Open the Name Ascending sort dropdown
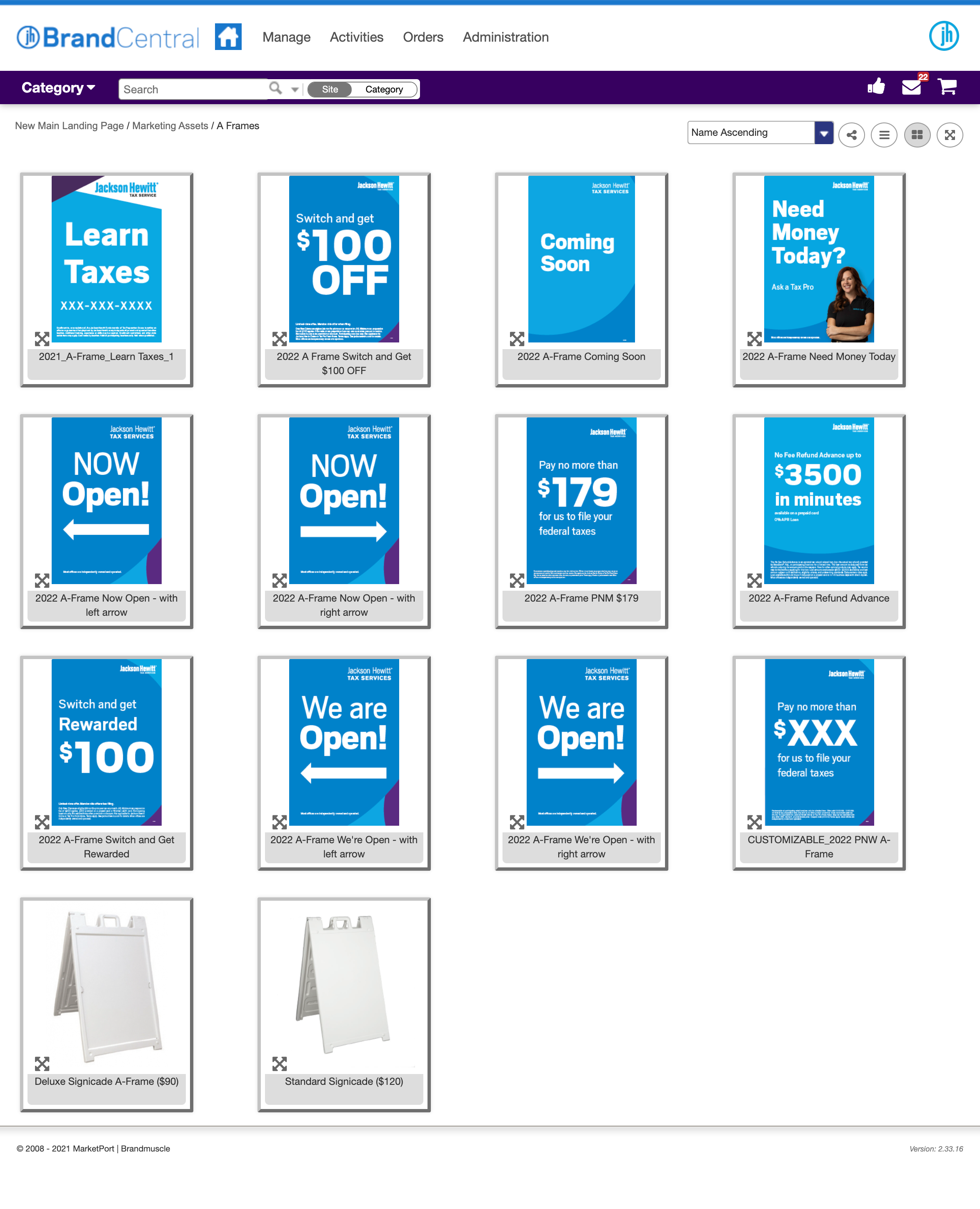The width and height of the screenshot is (980, 1209). pos(760,132)
